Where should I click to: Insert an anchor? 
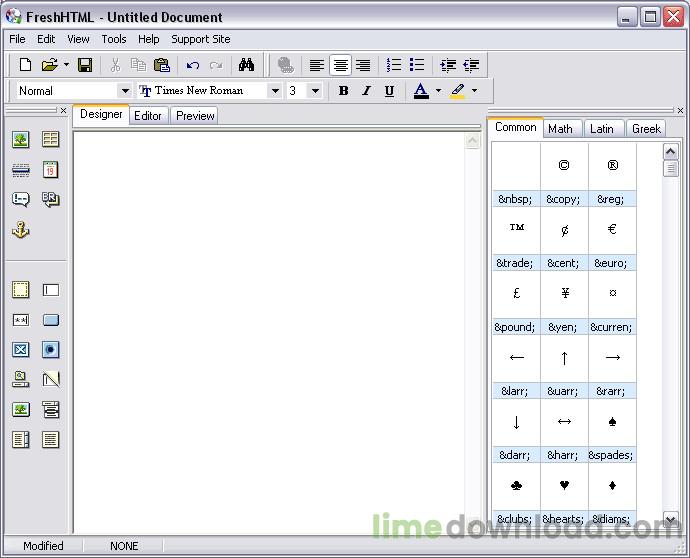point(21,230)
